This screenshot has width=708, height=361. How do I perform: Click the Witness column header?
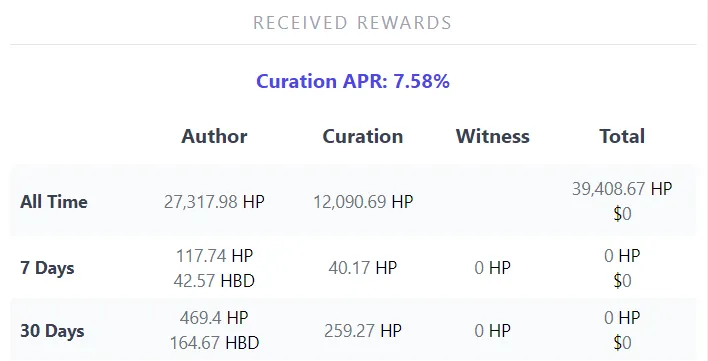493,136
